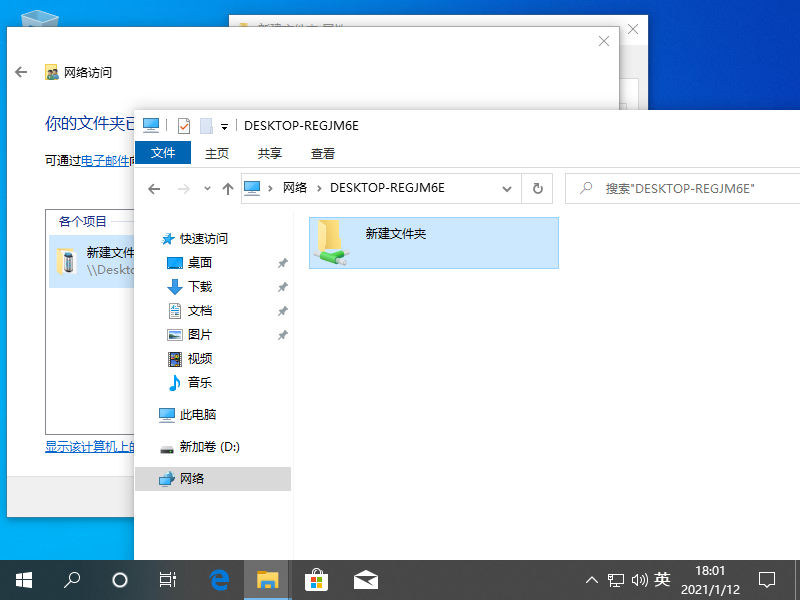This screenshot has width=800, height=600.
Task: Click the New Folder icon in title bar
Action: point(206,126)
